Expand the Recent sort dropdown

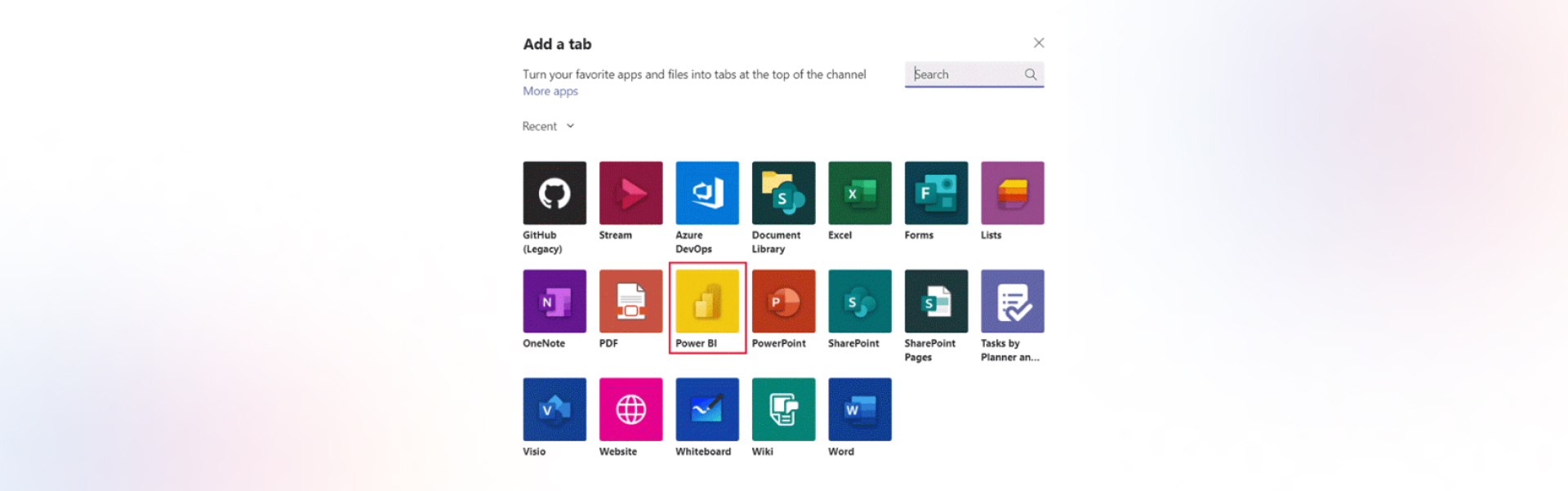[x=548, y=126]
